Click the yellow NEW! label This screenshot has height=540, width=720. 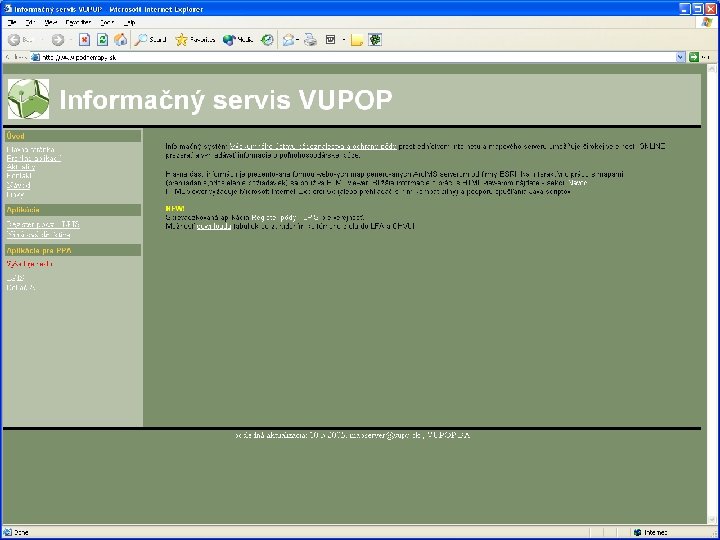tap(175, 208)
